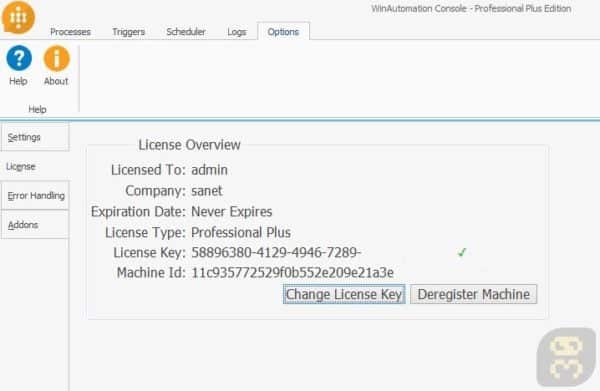Click the 'License Key:' label
Image resolution: width=600 pixels, height=391 pixels.
click(x=149, y=253)
